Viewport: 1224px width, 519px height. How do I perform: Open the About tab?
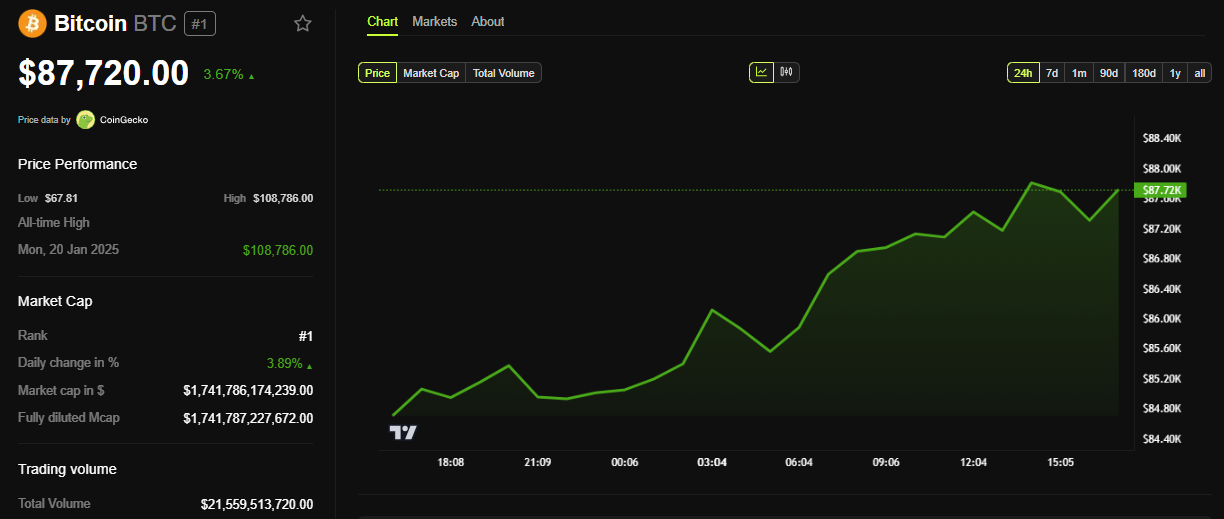point(488,21)
